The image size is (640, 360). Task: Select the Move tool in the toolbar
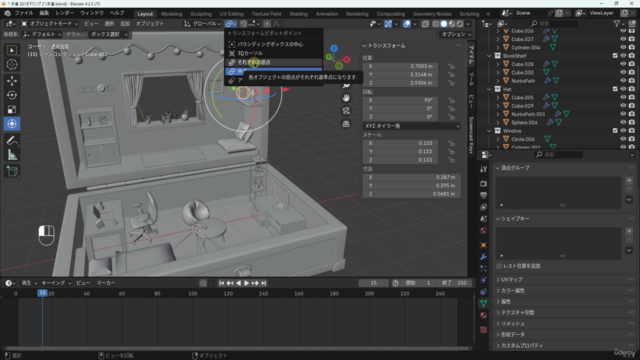point(12,81)
